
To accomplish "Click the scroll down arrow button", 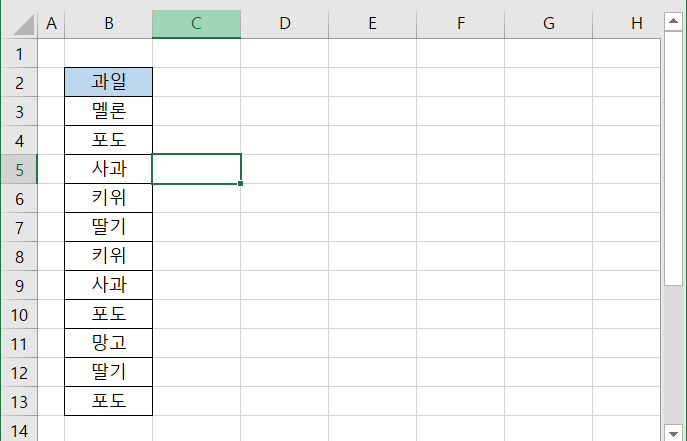I will (673, 433).
